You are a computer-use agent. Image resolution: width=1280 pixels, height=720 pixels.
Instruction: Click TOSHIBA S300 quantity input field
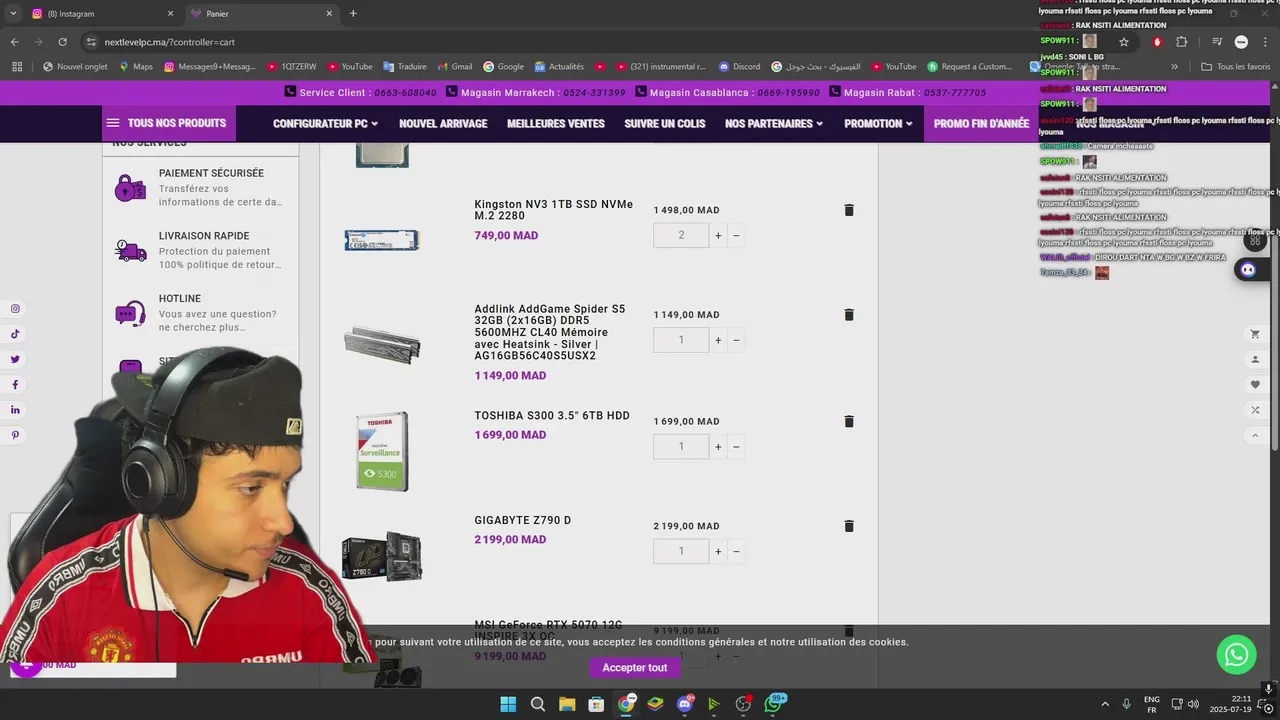click(x=681, y=447)
